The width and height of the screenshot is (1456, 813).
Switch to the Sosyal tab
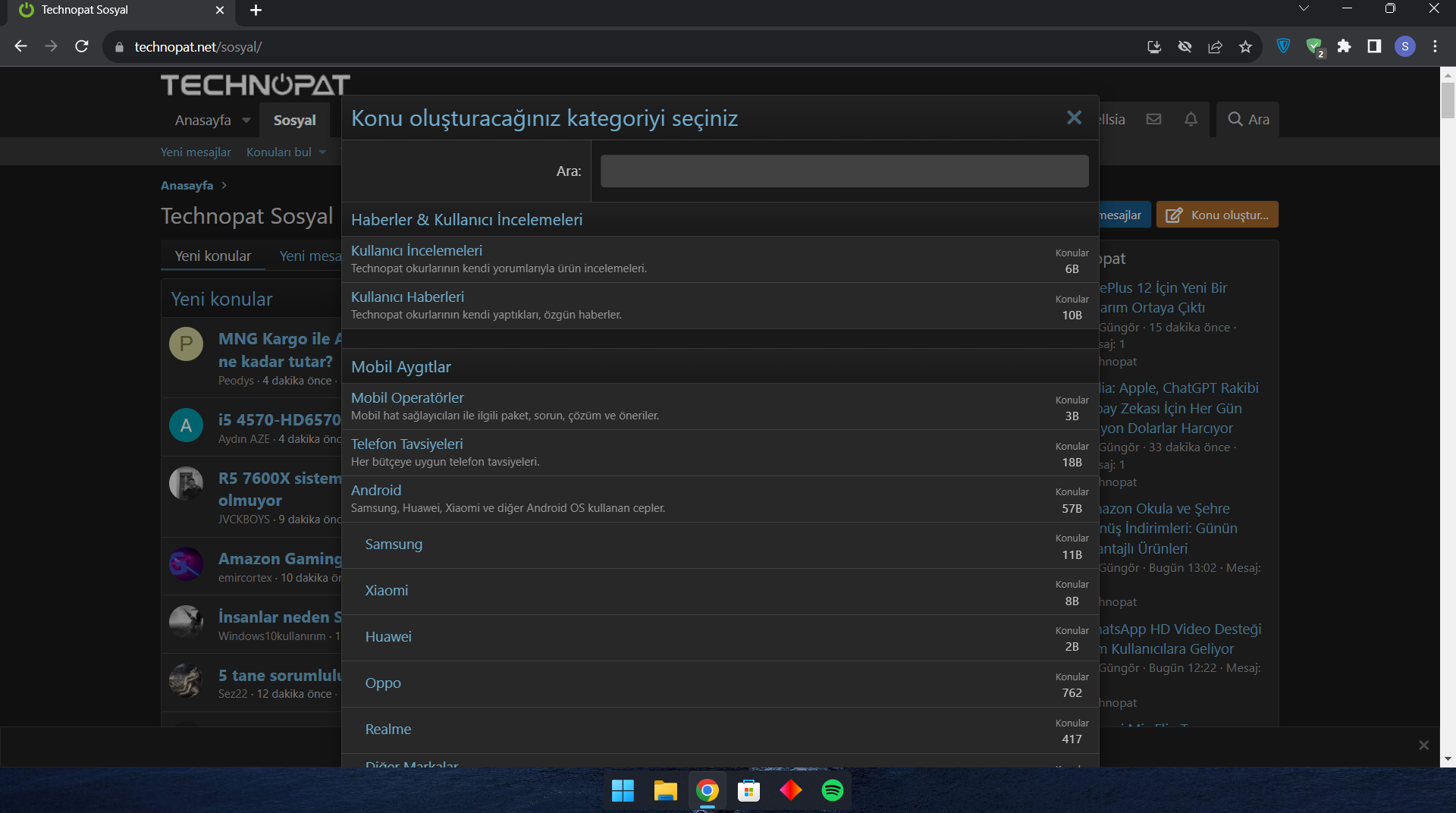coord(295,120)
